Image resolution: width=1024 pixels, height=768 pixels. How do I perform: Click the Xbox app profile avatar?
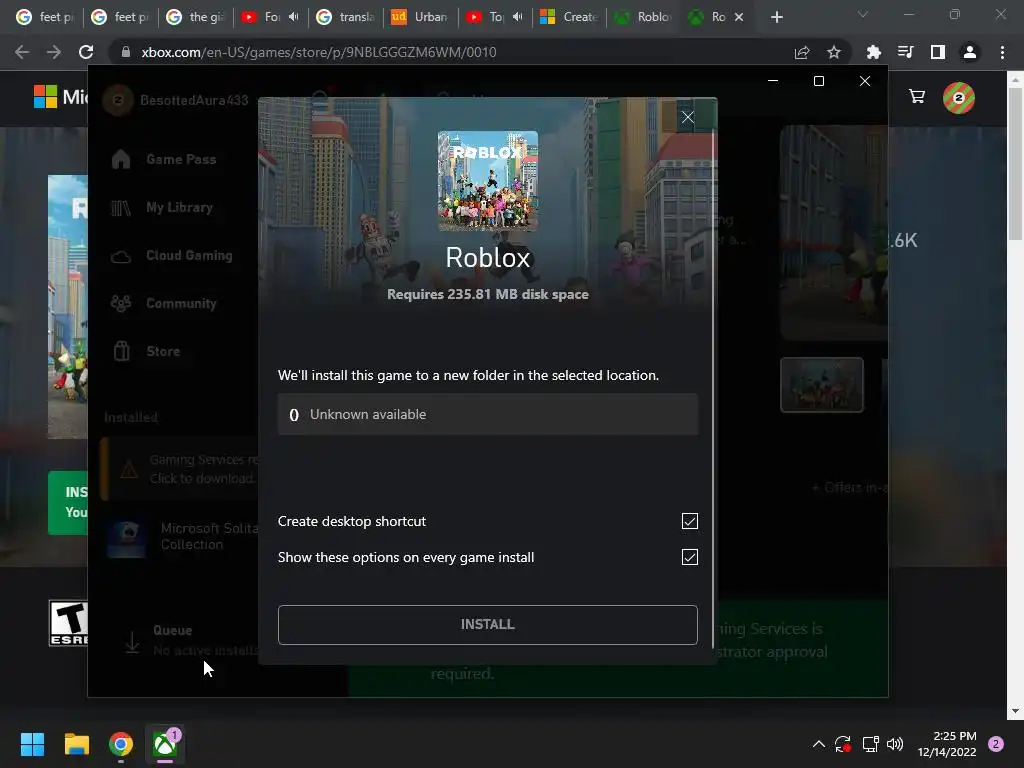[118, 101]
